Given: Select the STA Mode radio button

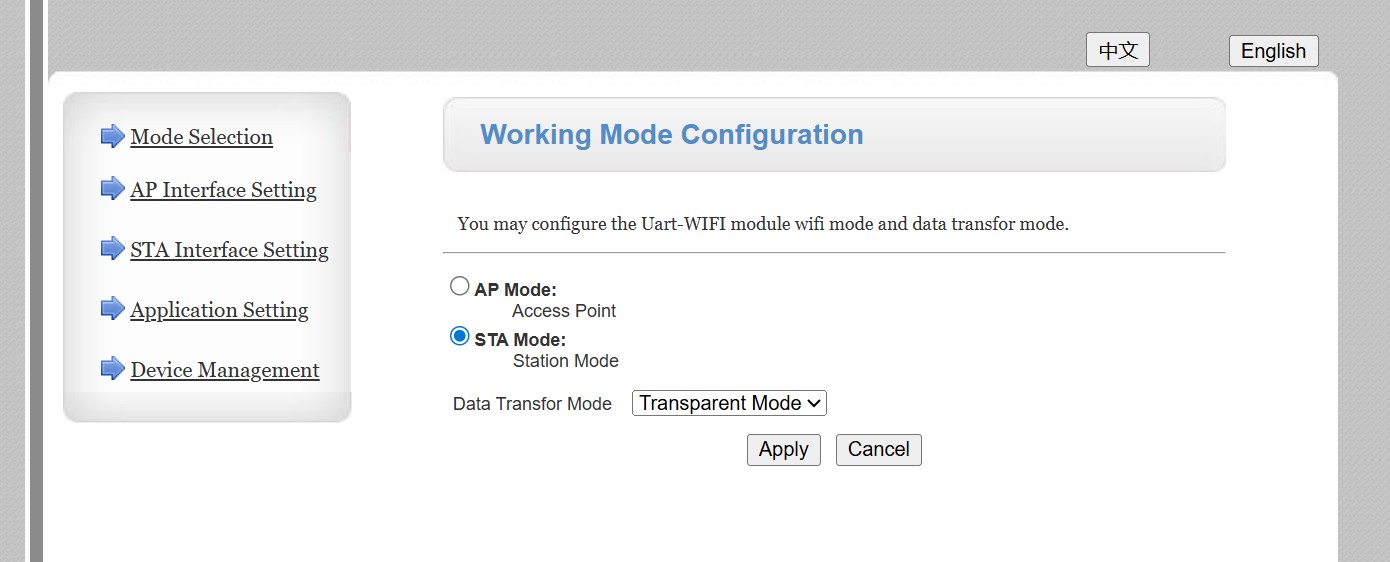Looking at the screenshot, I should (x=460, y=337).
